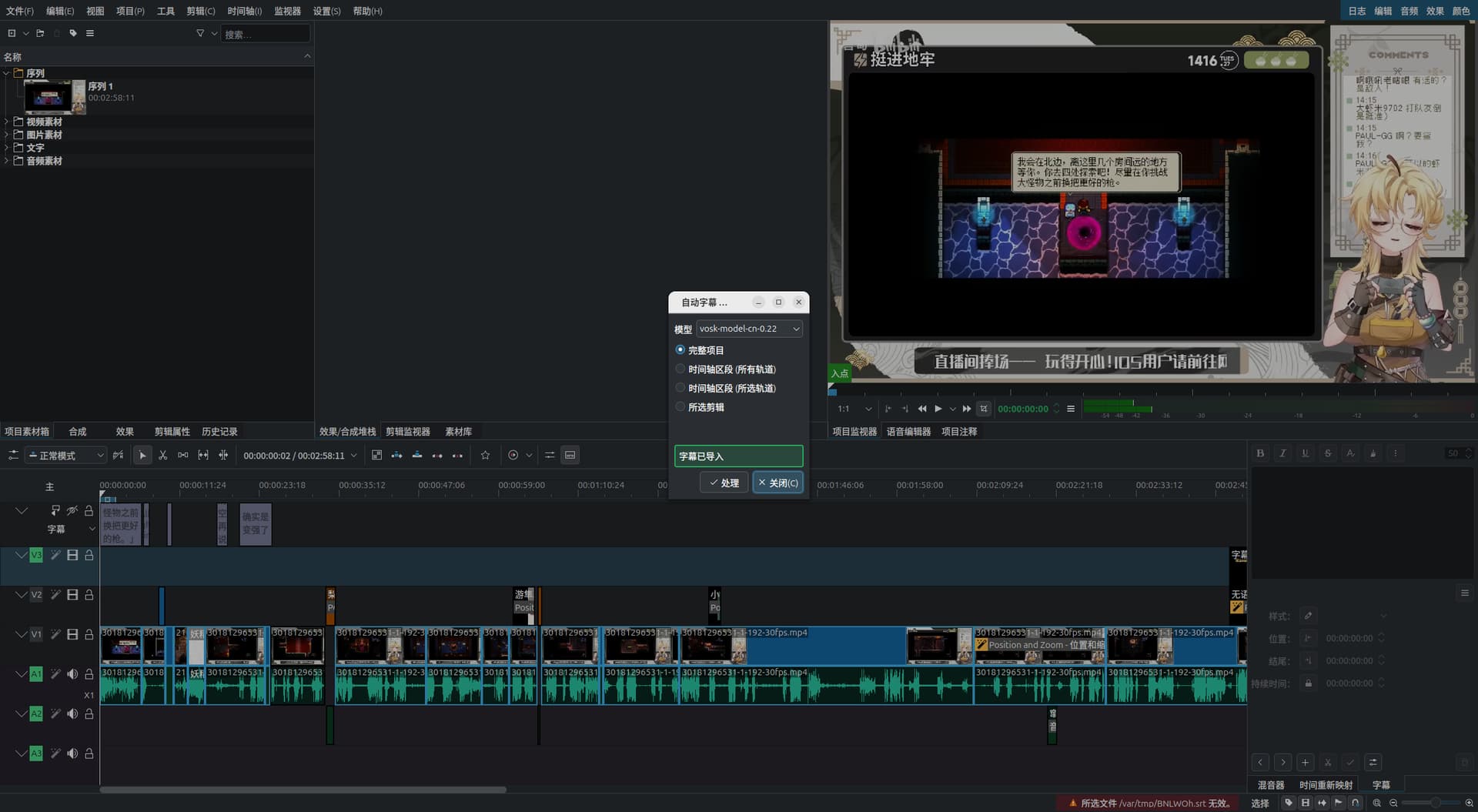Screen dimensions: 1478x812
Task: Click the insert clip zone icon in timeline toolbar
Action: (x=396, y=455)
